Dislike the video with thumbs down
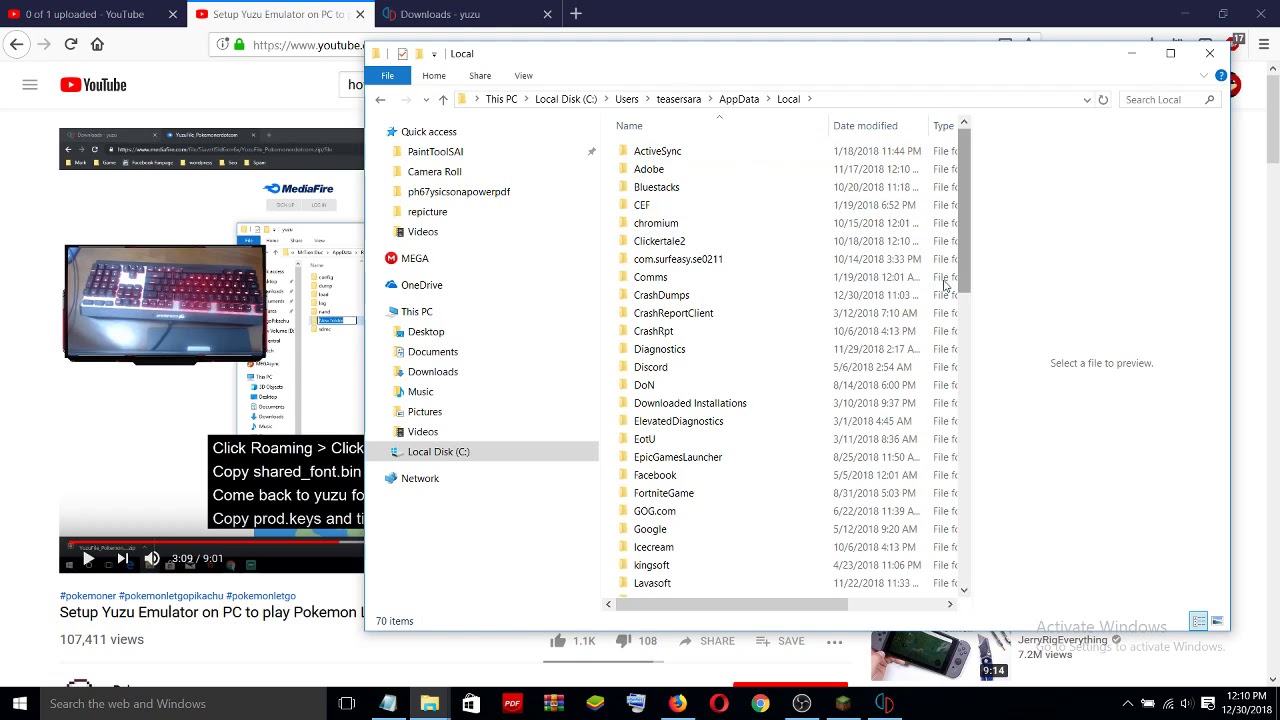 click(623, 641)
